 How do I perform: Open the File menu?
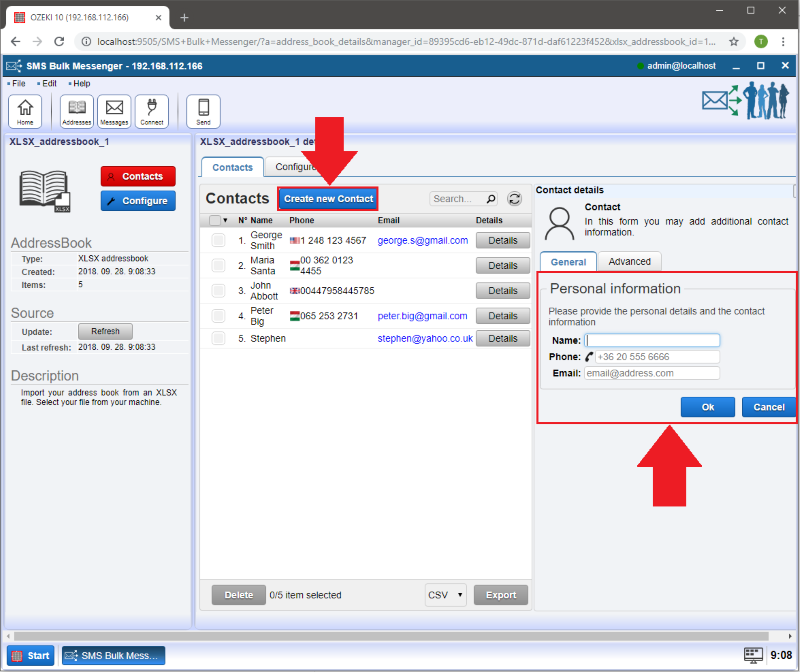[x=19, y=84]
